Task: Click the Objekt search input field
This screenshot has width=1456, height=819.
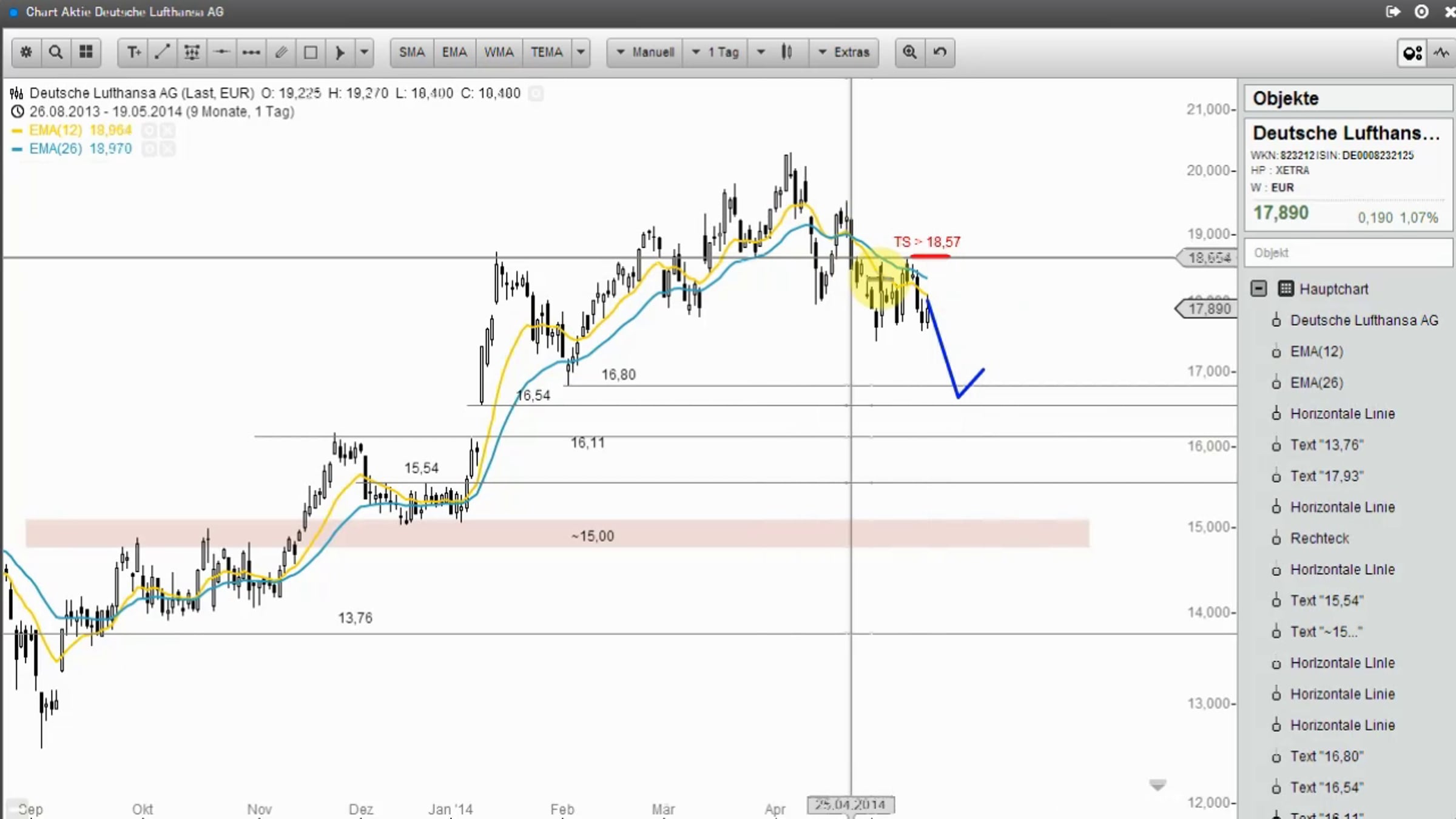Action: pos(1348,253)
